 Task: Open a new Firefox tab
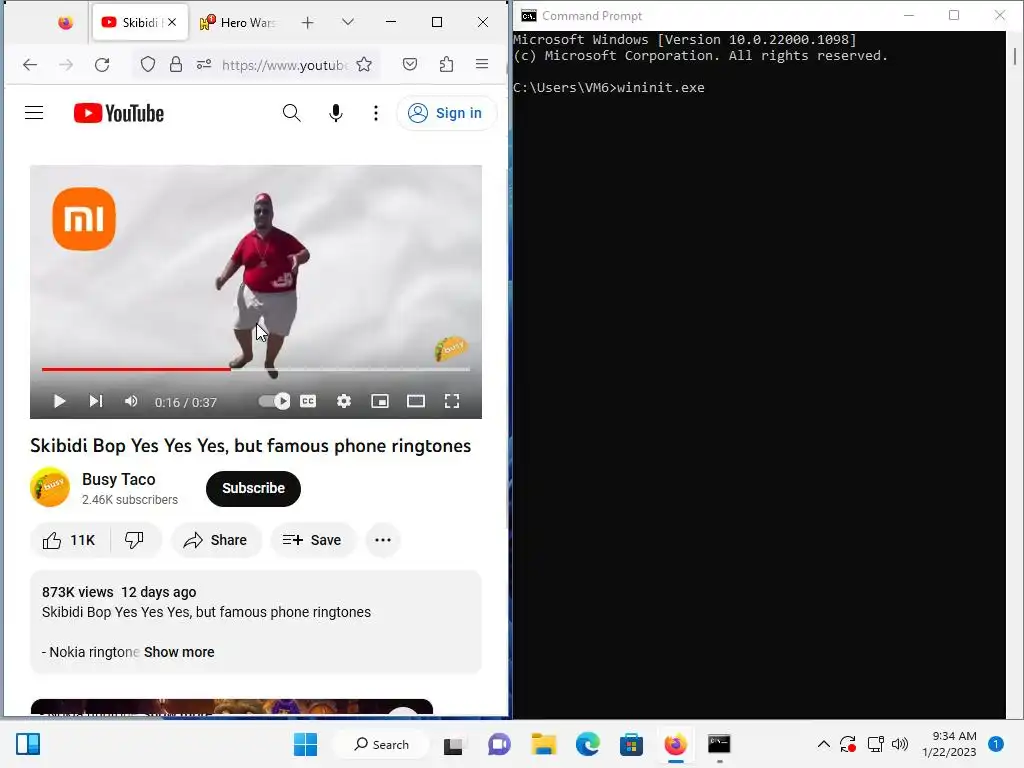(x=308, y=23)
